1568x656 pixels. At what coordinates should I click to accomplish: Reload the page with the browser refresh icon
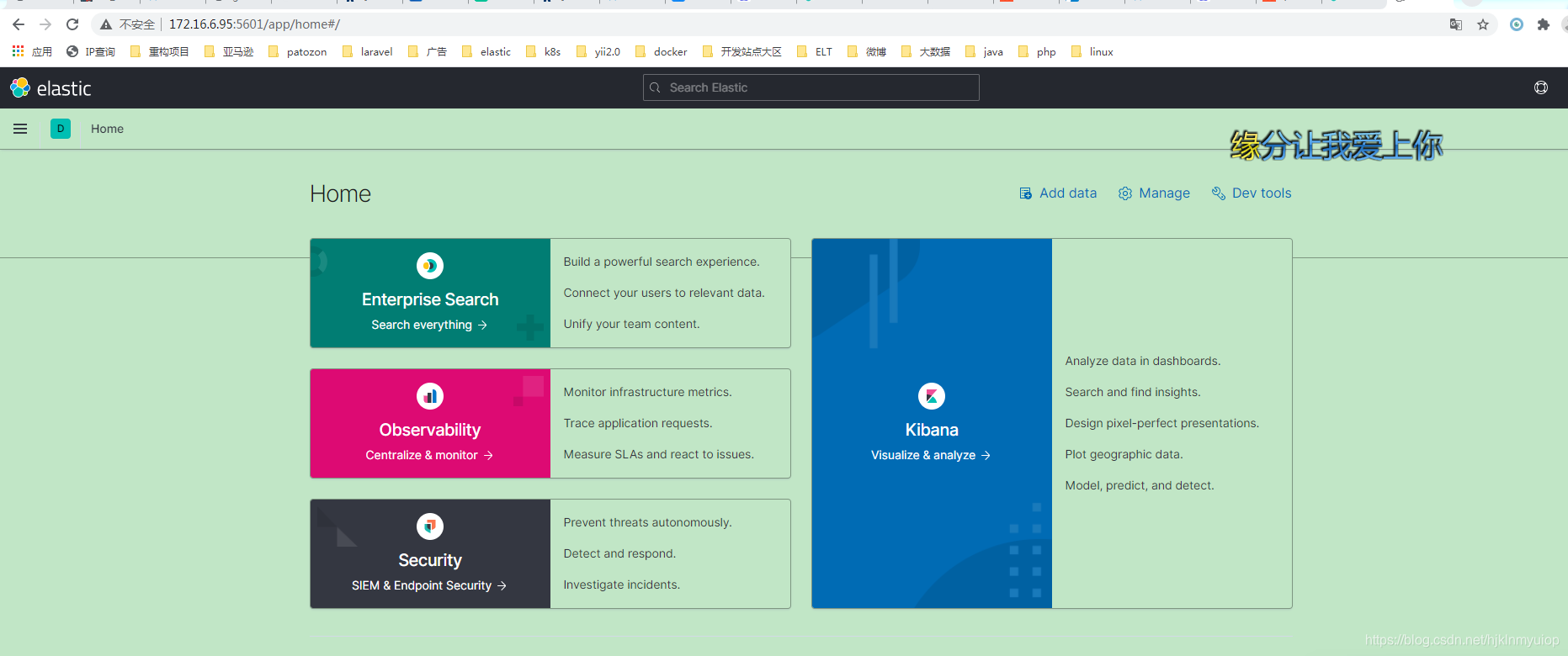pyautogui.click(x=72, y=24)
